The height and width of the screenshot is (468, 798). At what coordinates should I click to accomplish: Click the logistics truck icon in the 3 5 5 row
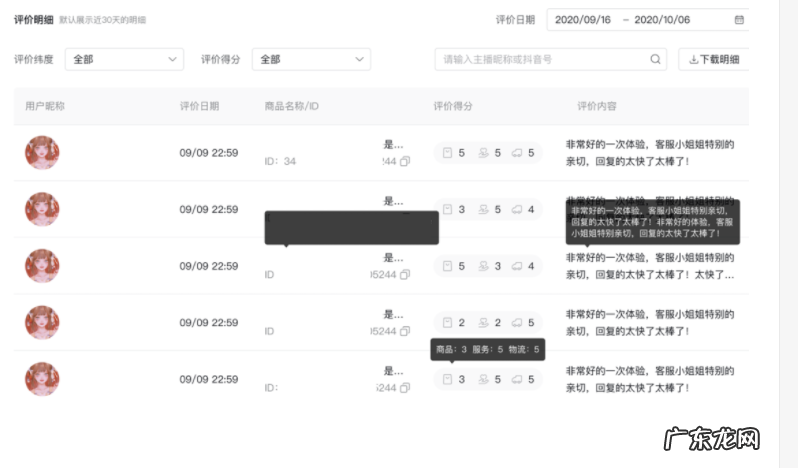point(517,379)
